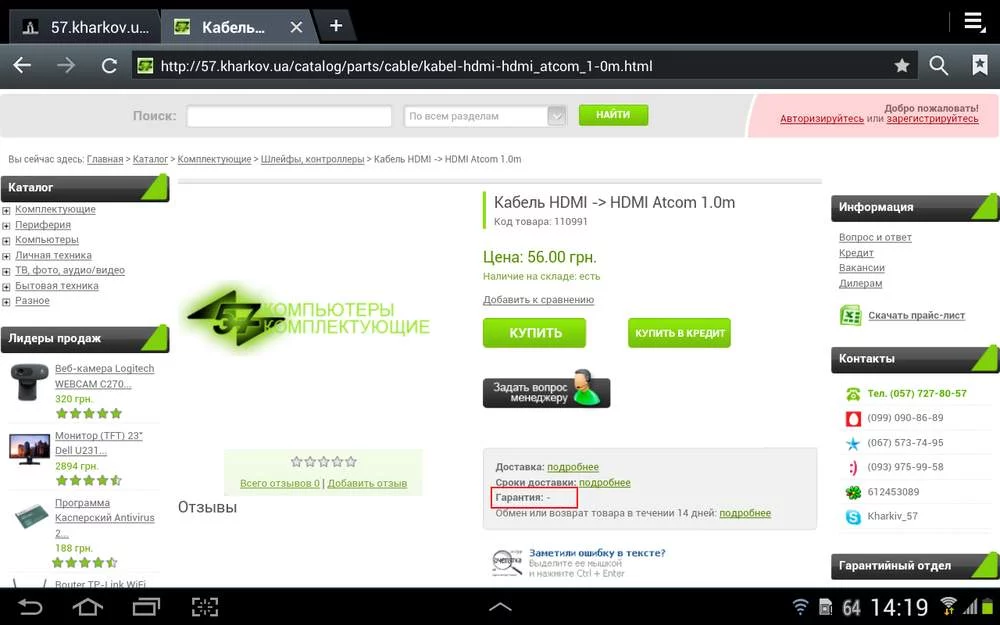
Task: Click Добавить отзыв link
Action: pos(367,483)
